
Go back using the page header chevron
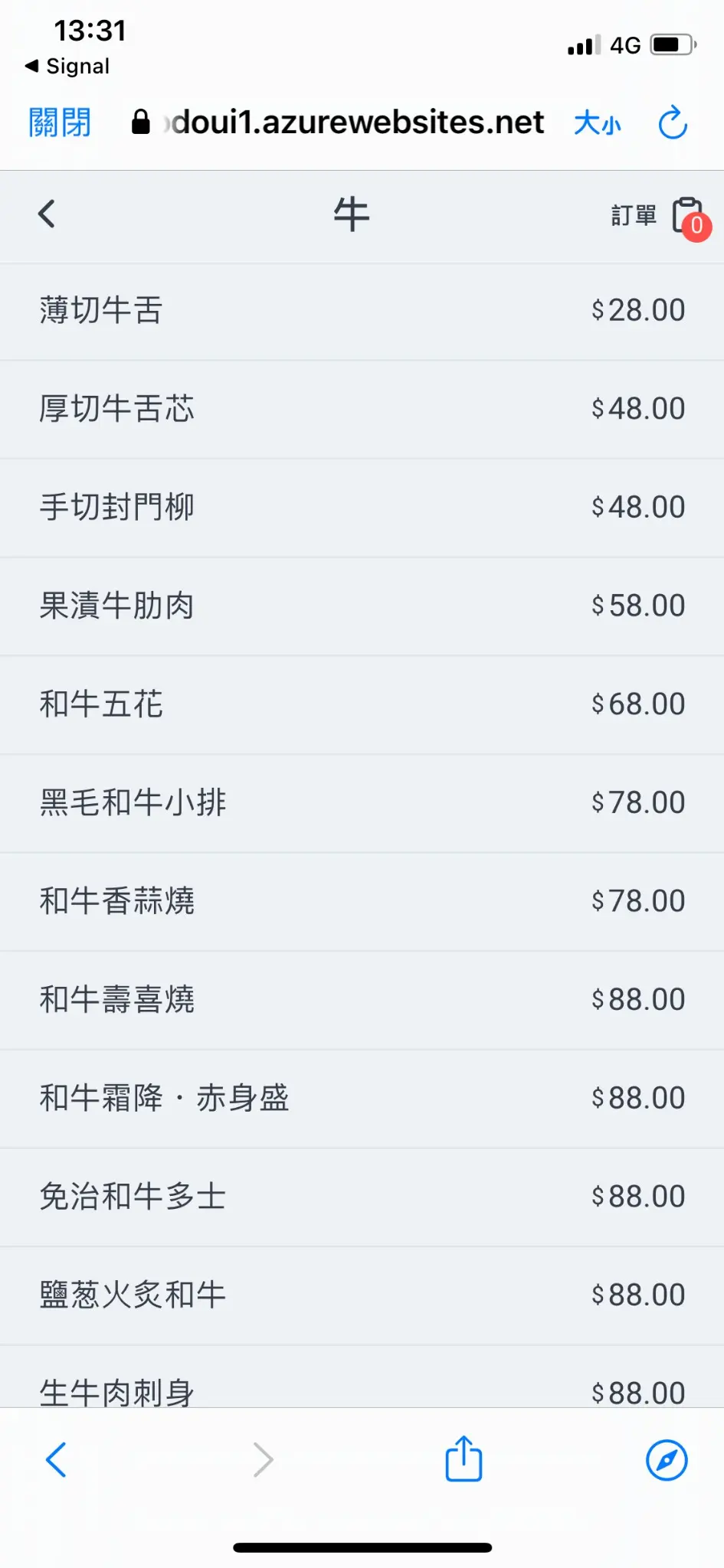(47, 214)
